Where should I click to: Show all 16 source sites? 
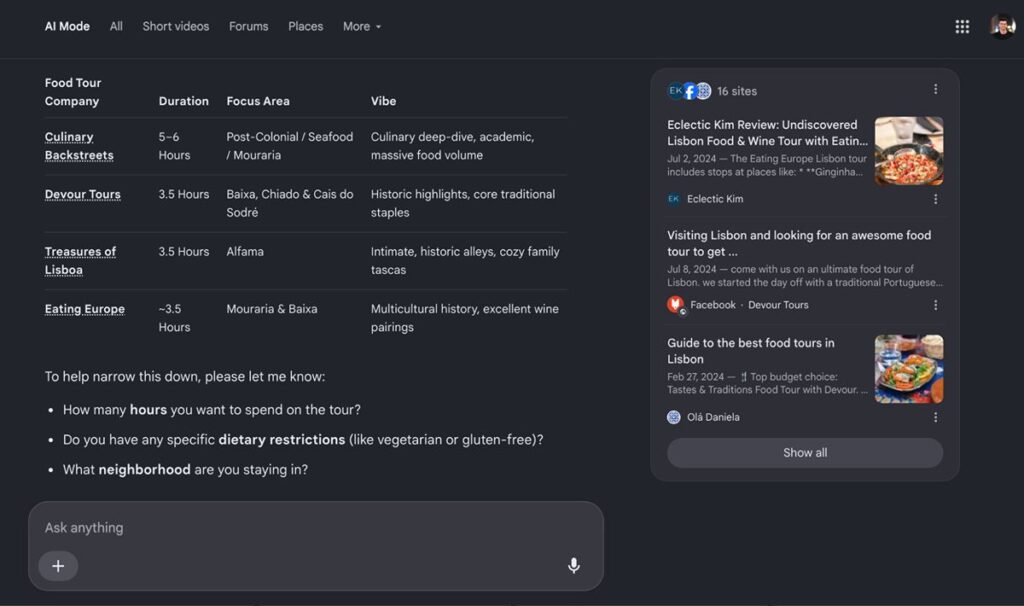coord(805,453)
